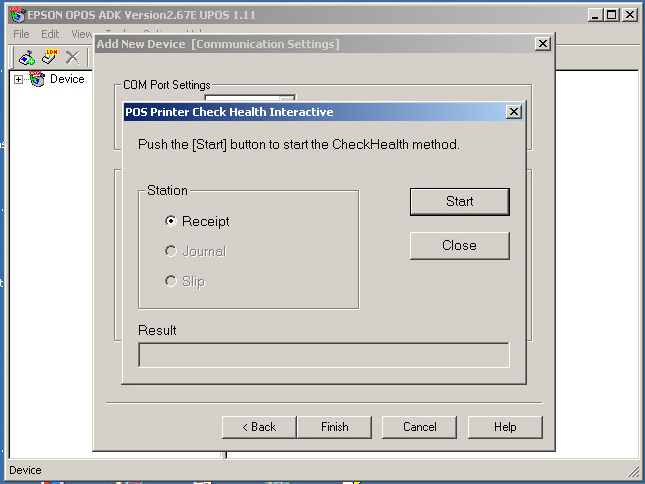Maximize the EPSON OPOS ADK window

point(611,15)
